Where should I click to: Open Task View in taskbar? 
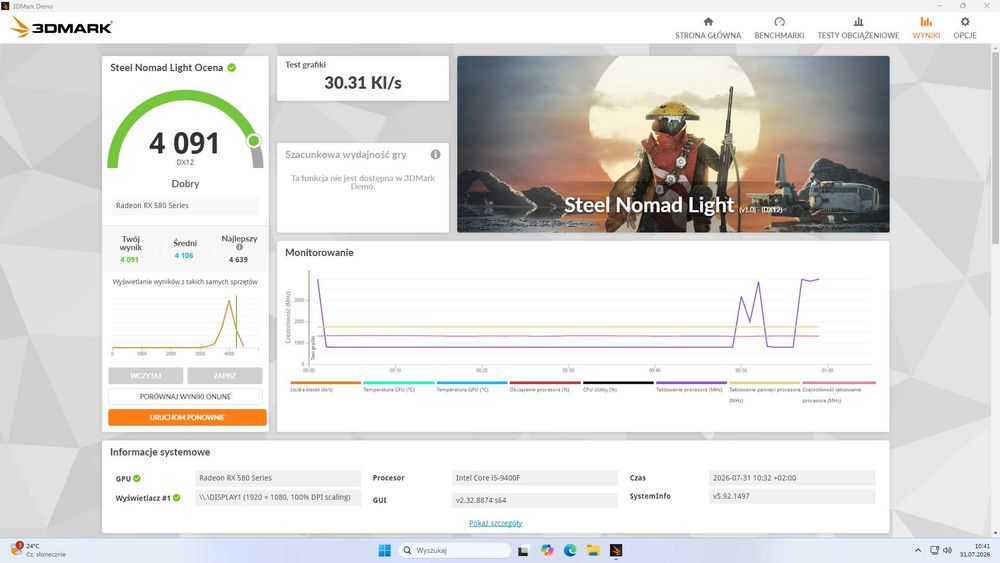(523, 550)
